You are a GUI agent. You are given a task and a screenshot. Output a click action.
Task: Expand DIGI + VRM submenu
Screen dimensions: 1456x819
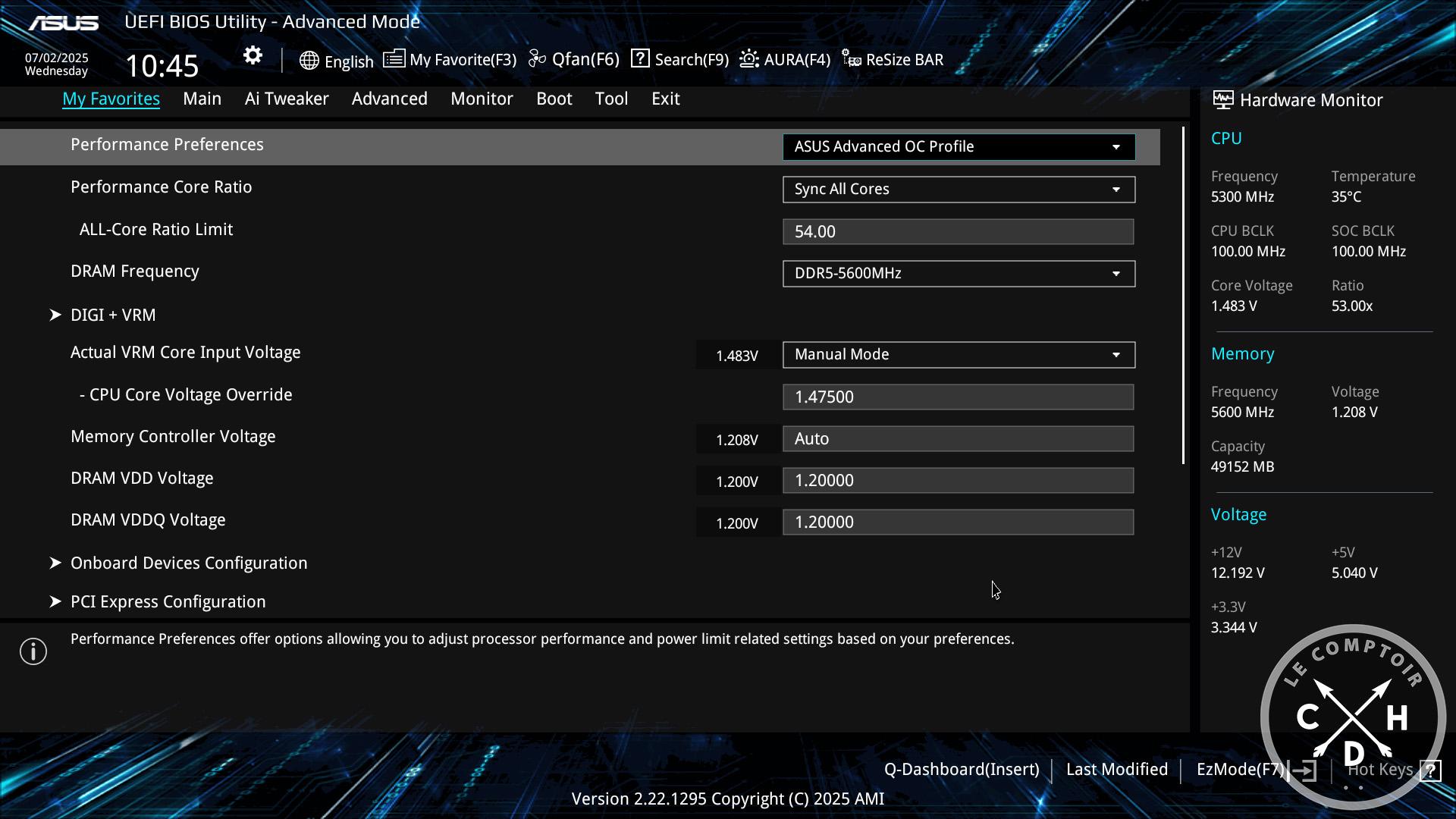click(112, 315)
